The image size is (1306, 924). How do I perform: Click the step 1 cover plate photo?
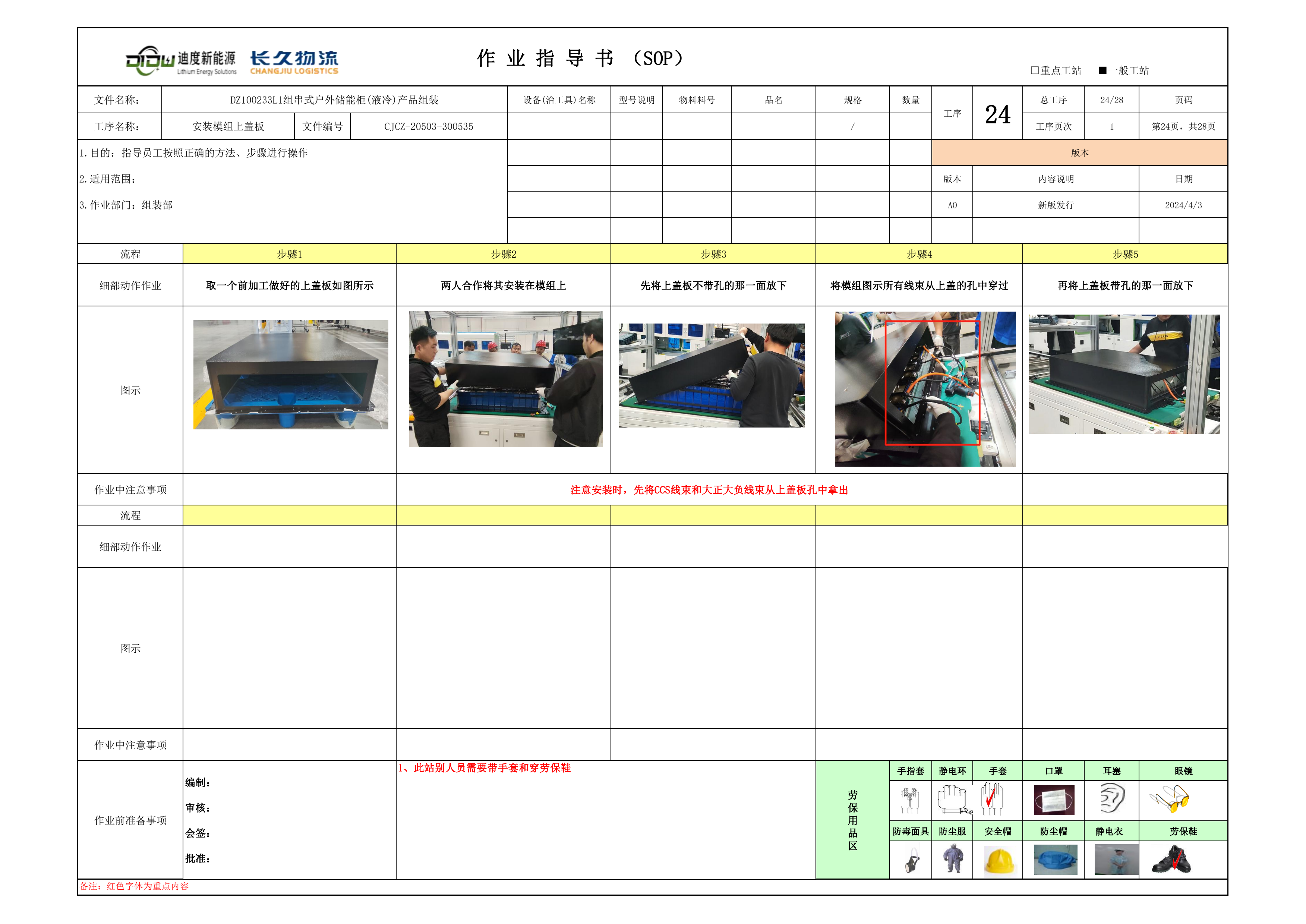click(x=291, y=374)
